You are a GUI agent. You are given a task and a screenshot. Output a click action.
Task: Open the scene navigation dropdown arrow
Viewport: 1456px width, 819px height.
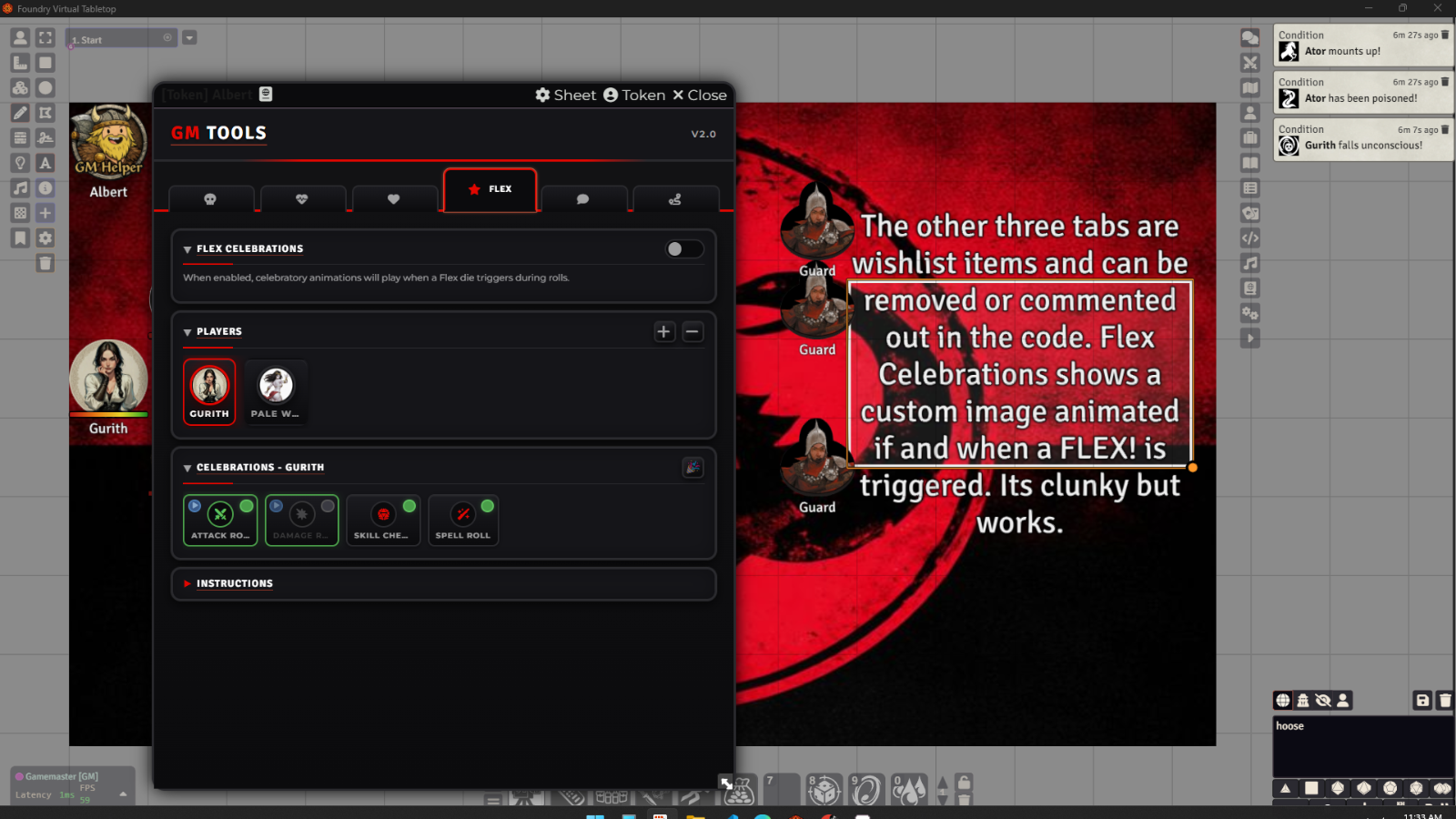189,38
